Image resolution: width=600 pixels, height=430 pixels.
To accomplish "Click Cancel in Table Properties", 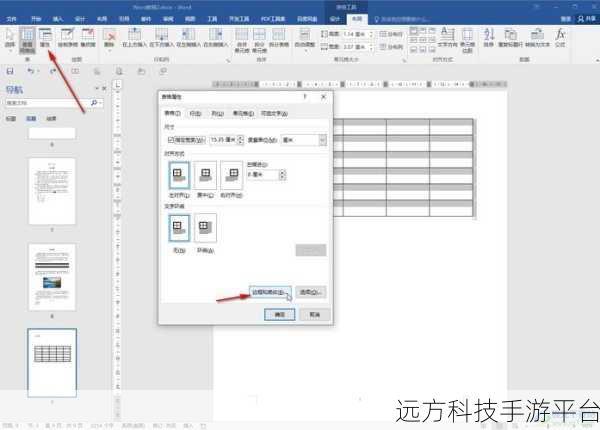I will tap(315, 314).
